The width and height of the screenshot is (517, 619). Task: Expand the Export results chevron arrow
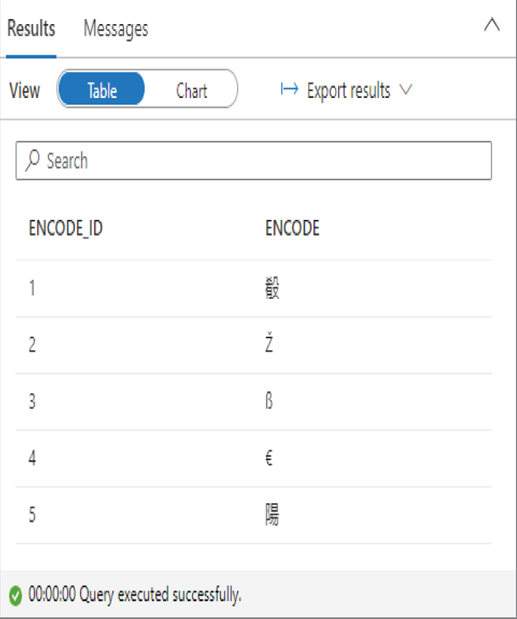(x=406, y=90)
